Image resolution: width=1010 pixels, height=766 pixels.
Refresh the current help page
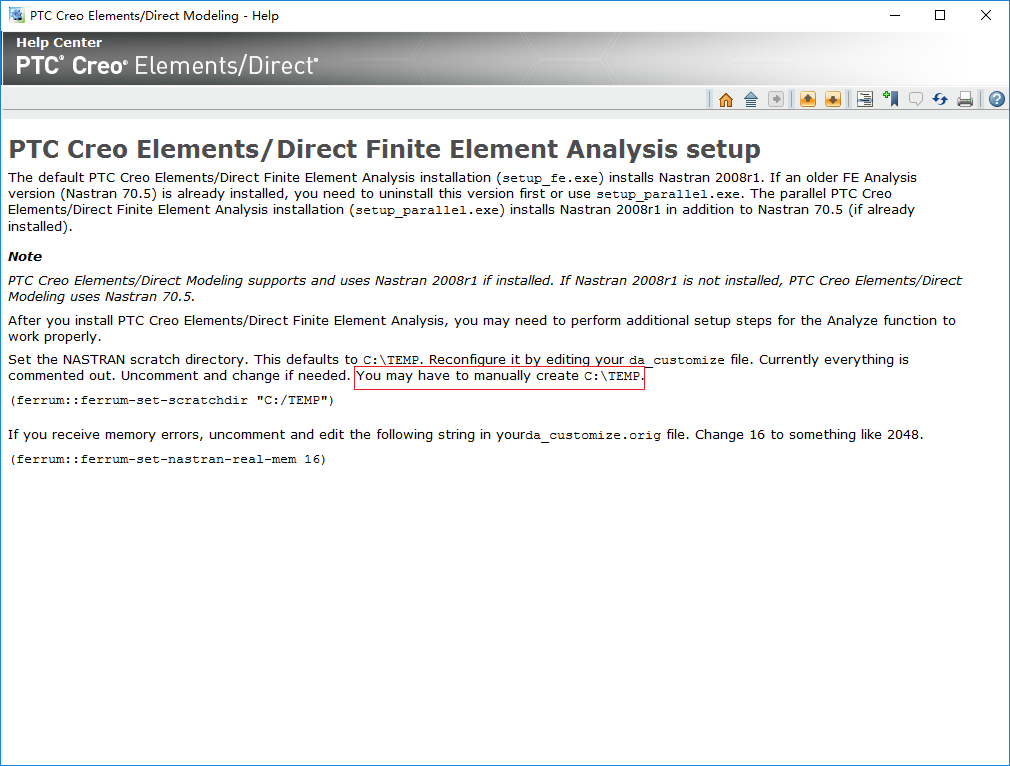[940, 99]
